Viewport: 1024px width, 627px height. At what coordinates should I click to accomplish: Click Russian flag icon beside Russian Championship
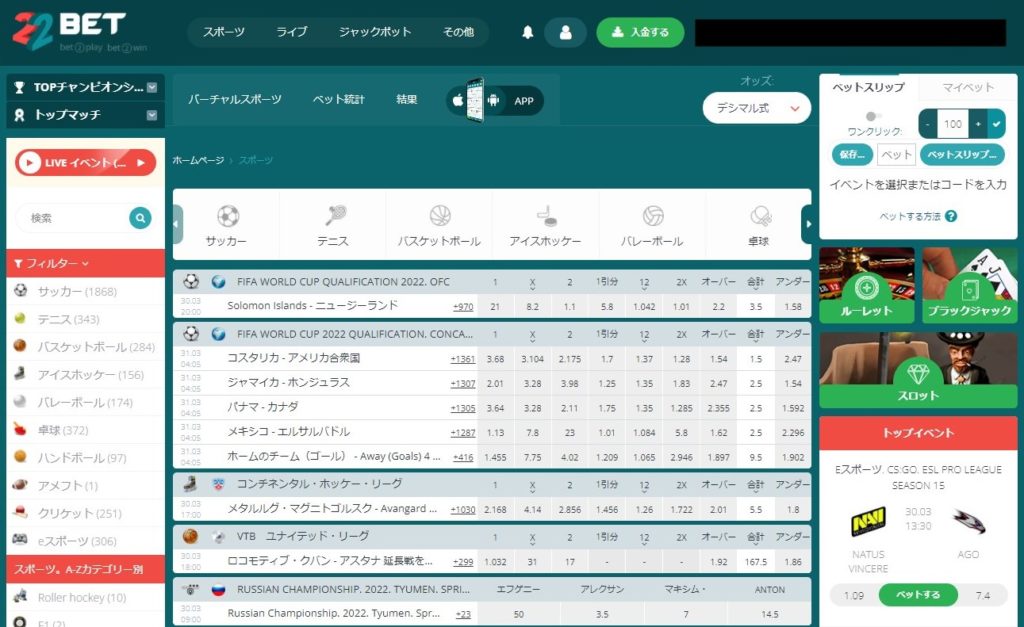[218, 589]
